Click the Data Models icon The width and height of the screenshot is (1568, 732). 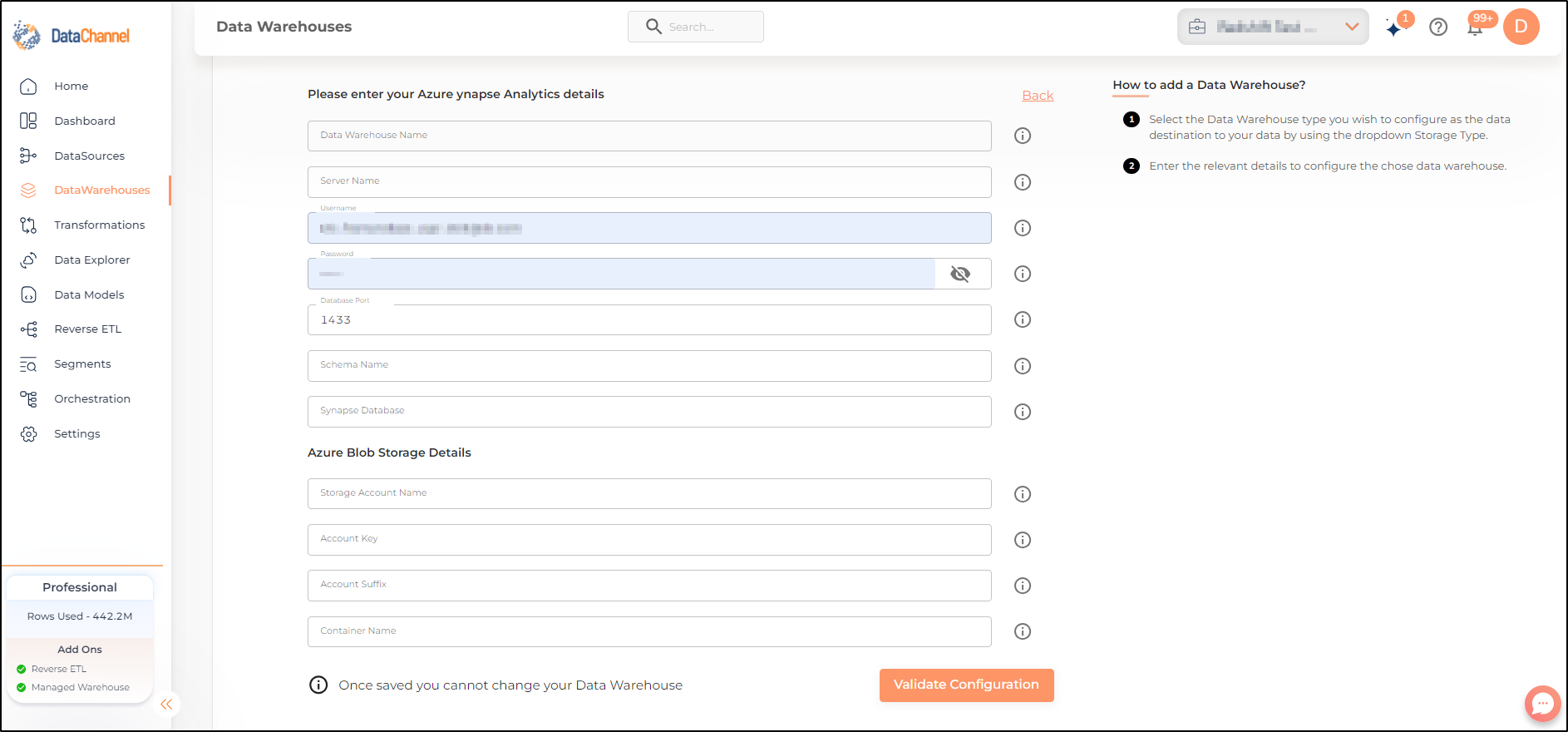click(x=28, y=294)
